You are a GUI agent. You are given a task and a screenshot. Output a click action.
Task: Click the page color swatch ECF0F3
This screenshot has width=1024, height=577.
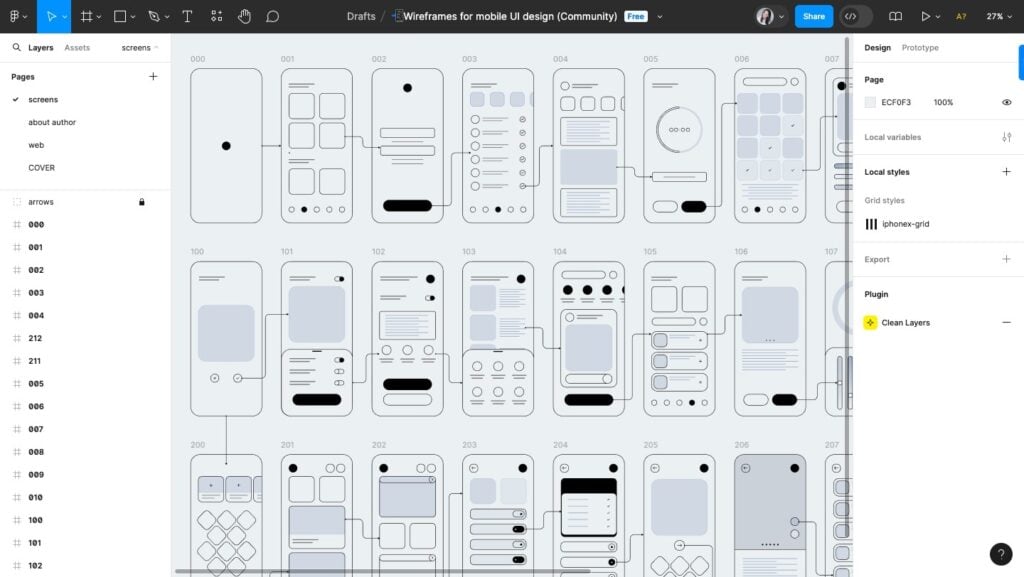click(x=870, y=102)
